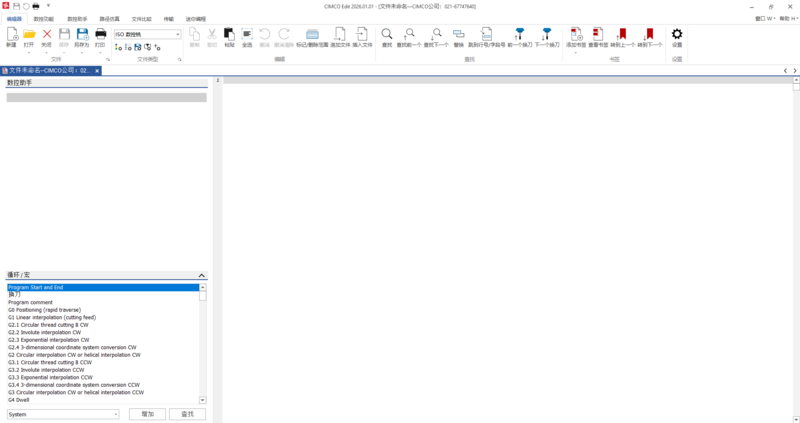Select 'G2.2 Involute interpolation CW' entry
The height and width of the screenshot is (423, 800).
point(44,332)
